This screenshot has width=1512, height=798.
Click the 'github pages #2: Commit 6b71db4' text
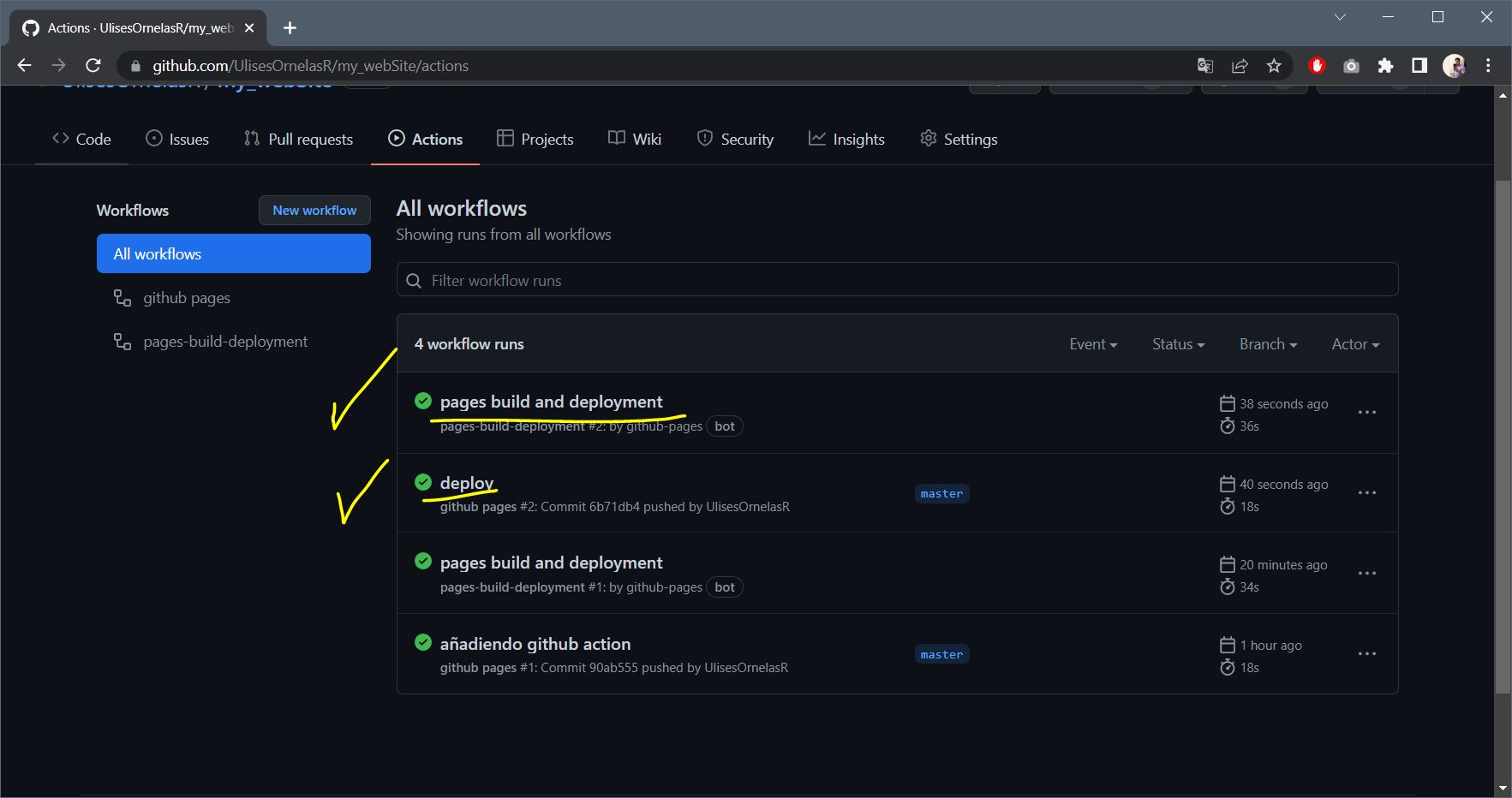(540, 507)
